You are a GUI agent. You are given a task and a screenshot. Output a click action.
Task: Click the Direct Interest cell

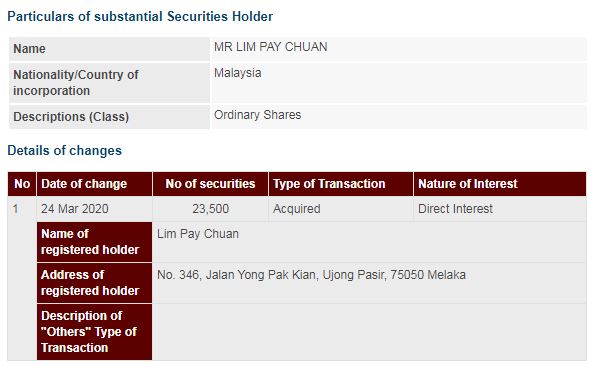tap(455, 209)
